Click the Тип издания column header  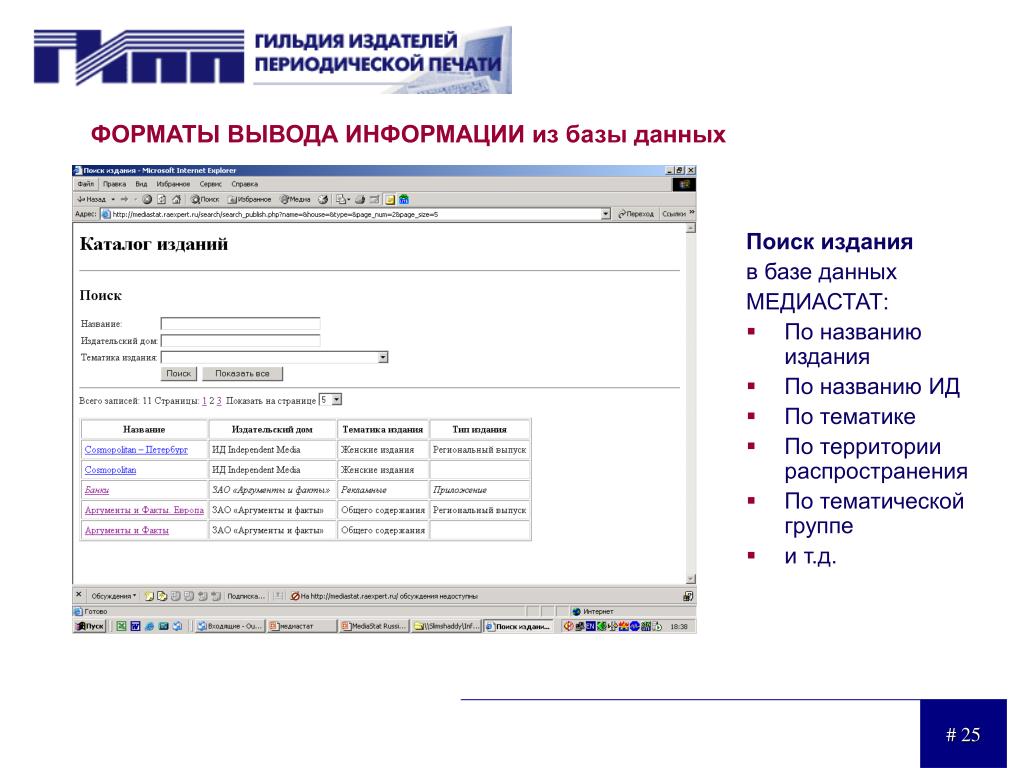(479, 430)
